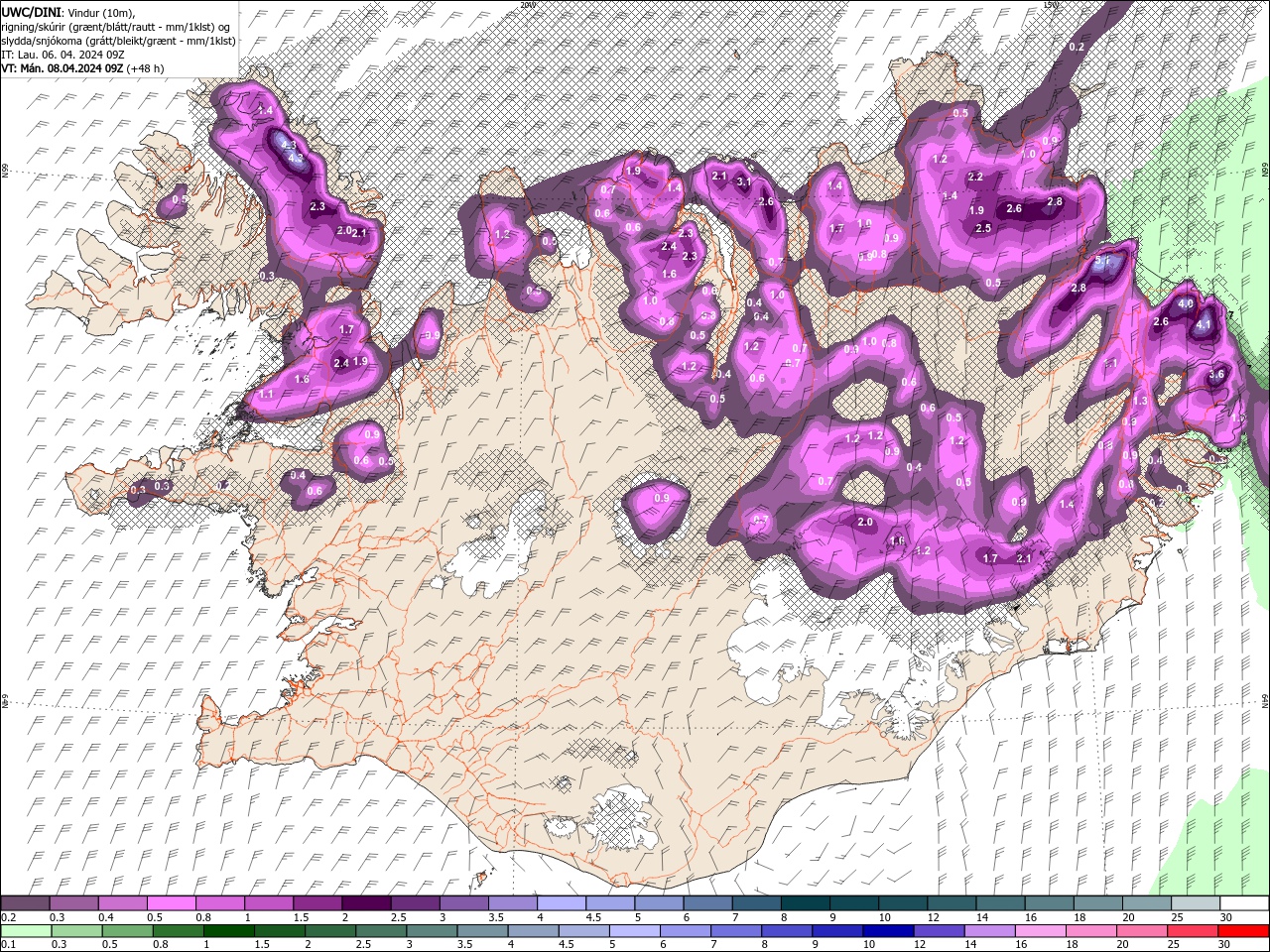The height and width of the screenshot is (952, 1270).
Task: Click the 'IT: Lau. 06. 04. 2024 09Z' line
Action: point(63,55)
